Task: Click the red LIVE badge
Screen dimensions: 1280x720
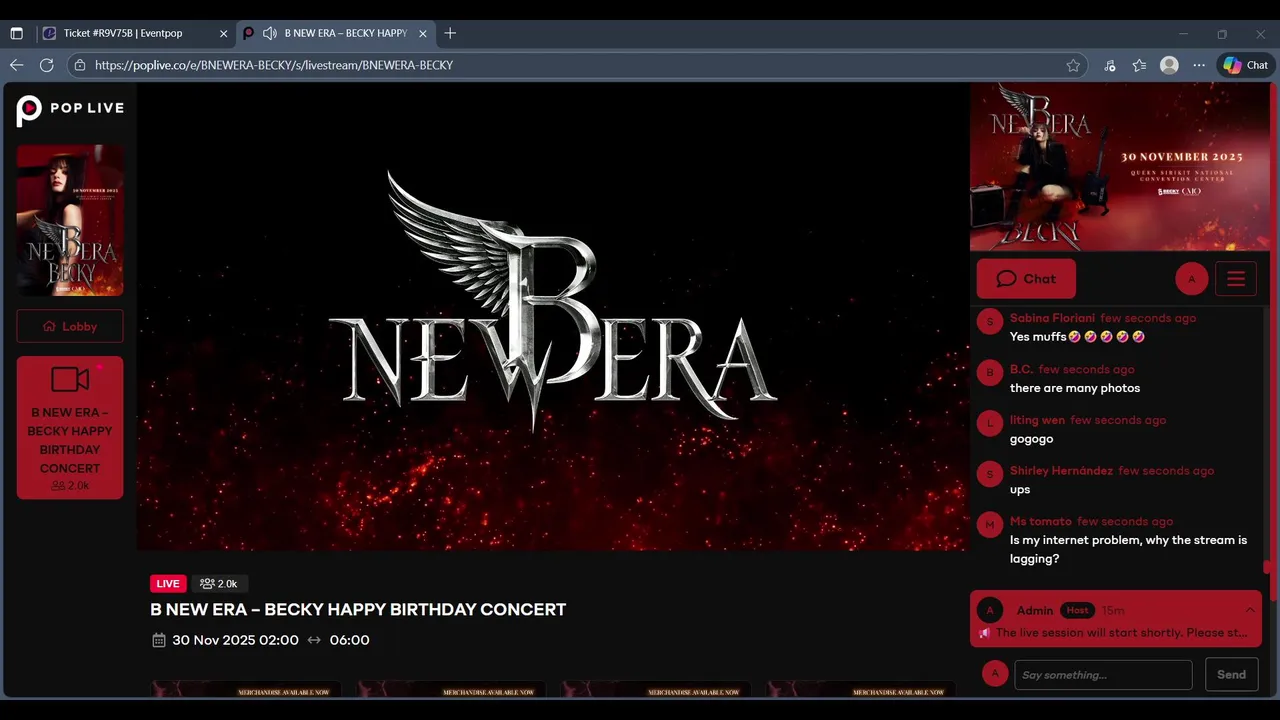Action: point(168,584)
